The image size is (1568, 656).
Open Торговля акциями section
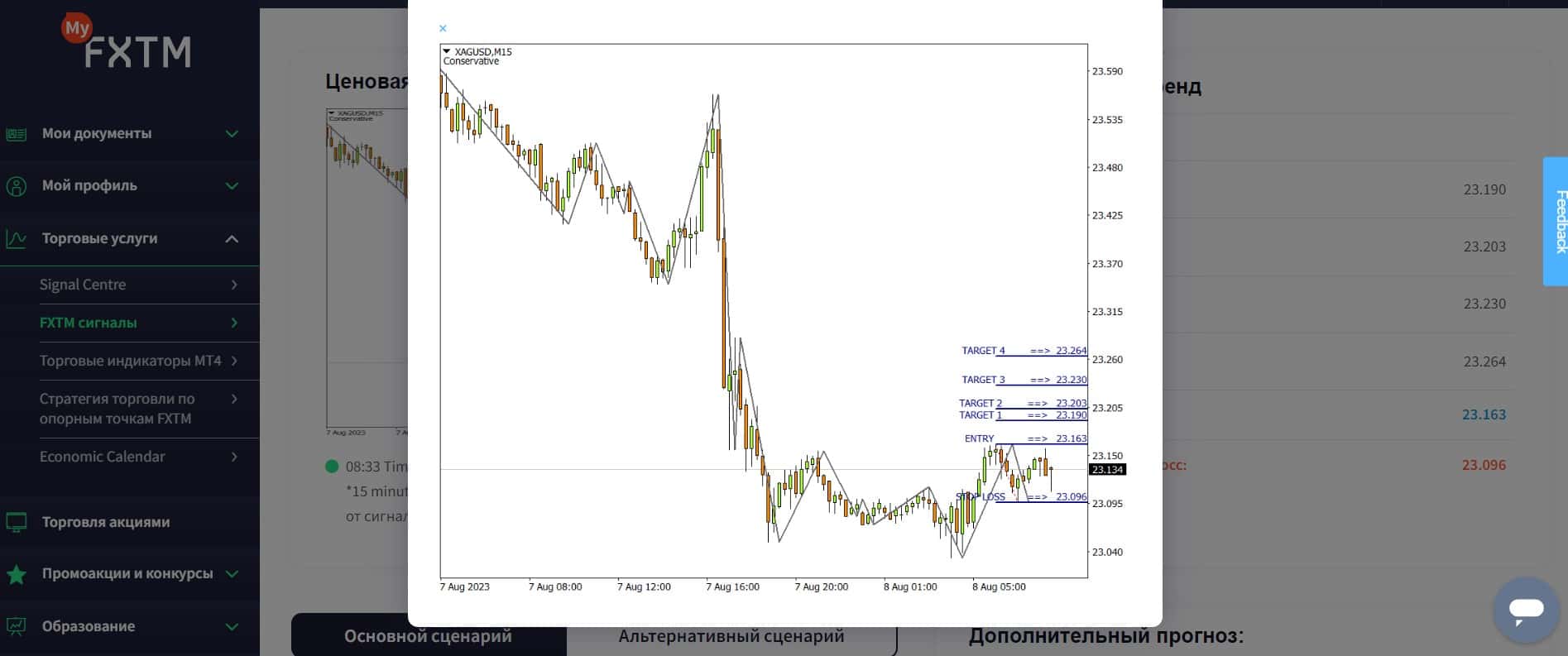coord(106,522)
